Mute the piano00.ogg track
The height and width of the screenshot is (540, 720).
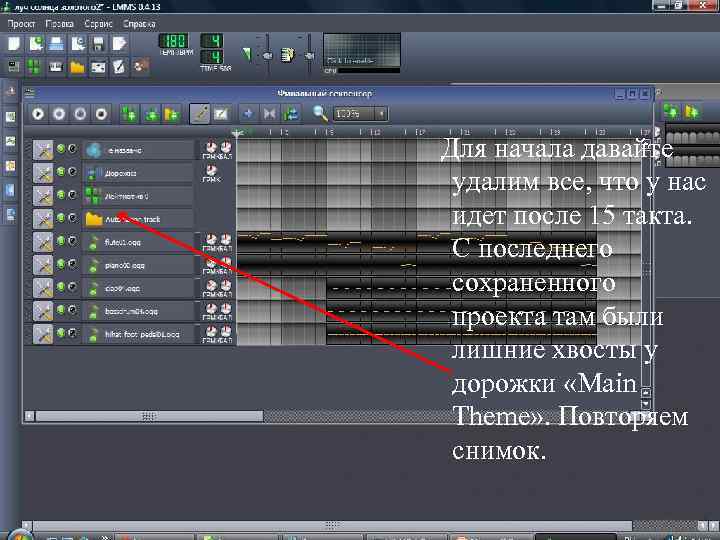tap(61, 264)
